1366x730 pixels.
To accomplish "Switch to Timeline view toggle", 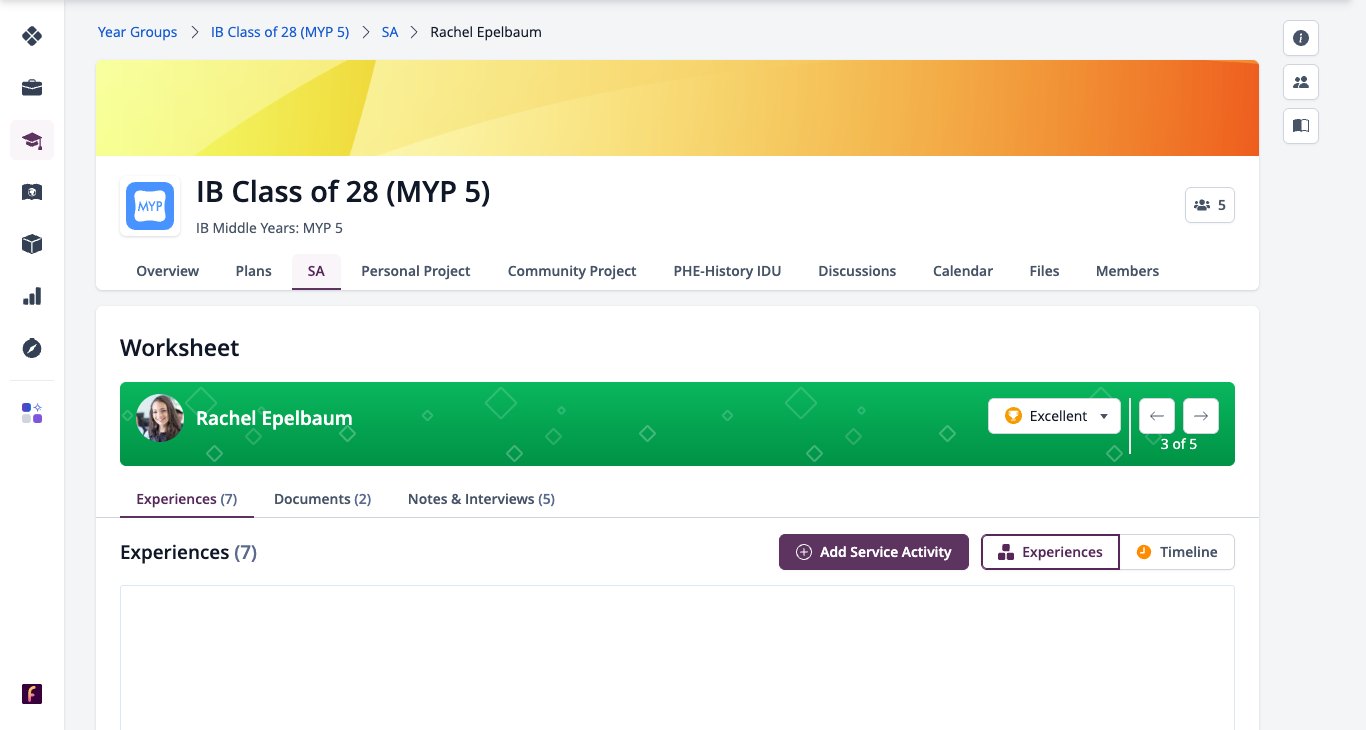I will pos(1177,552).
